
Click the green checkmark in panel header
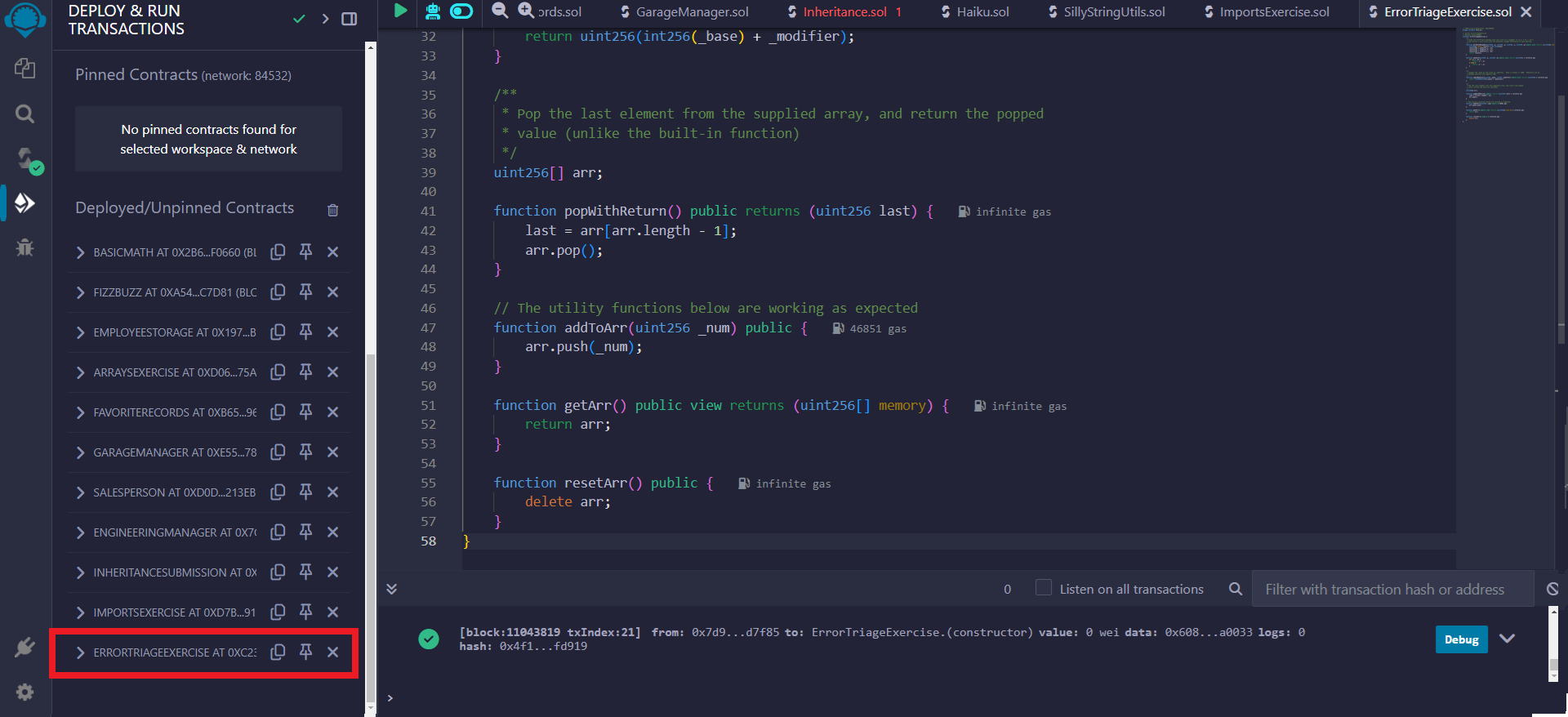(x=299, y=19)
